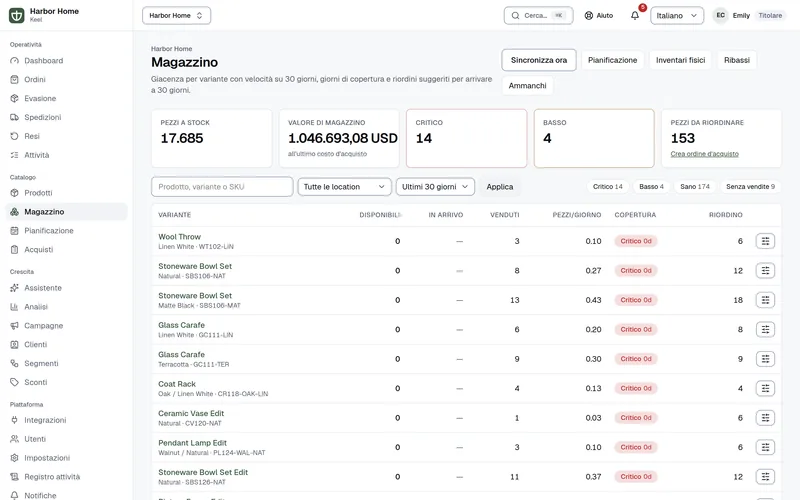Open Dashboard from the sidebar
800x500 pixels.
(66, 61)
